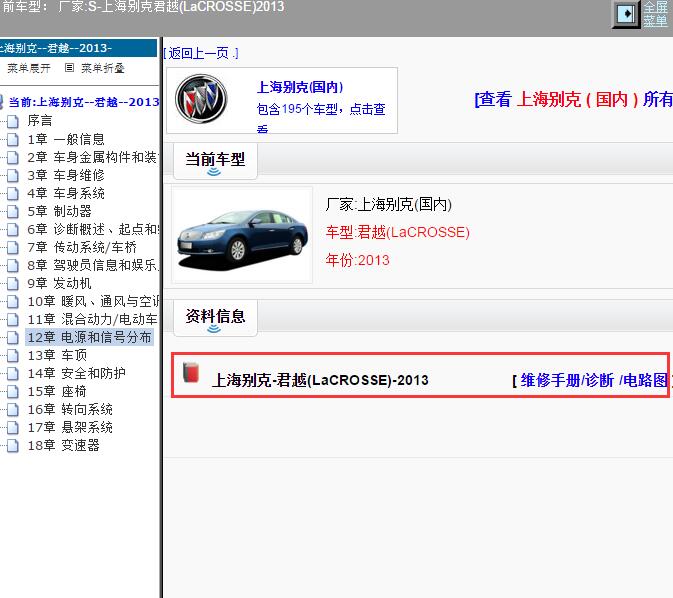673x598 pixels.
Task: Click page icon beside 1章 一般信息
Action: 13,140
